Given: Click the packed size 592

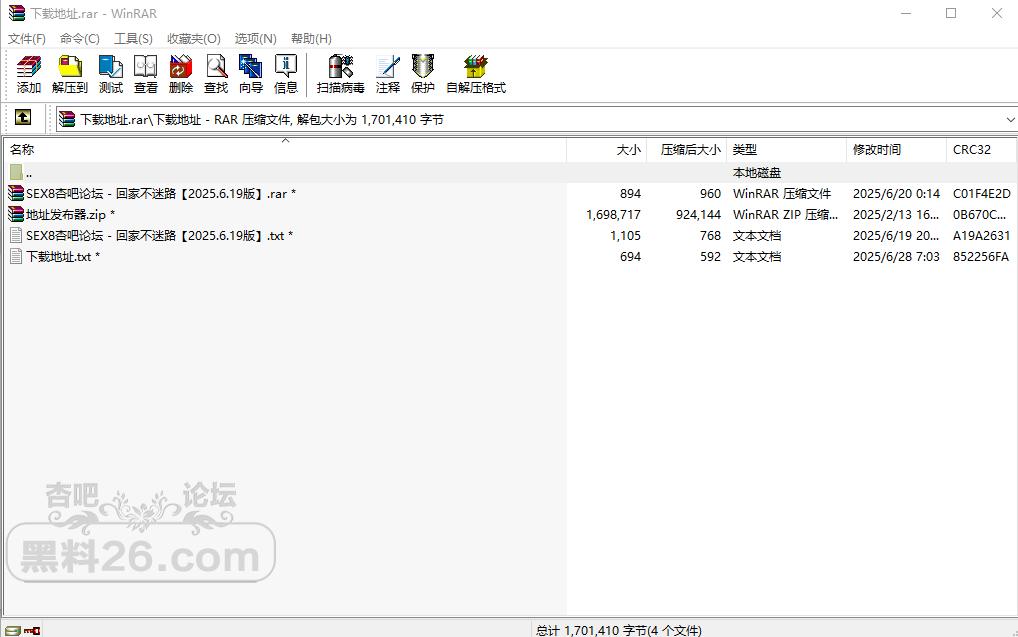Looking at the screenshot, I should pos(710,256).
